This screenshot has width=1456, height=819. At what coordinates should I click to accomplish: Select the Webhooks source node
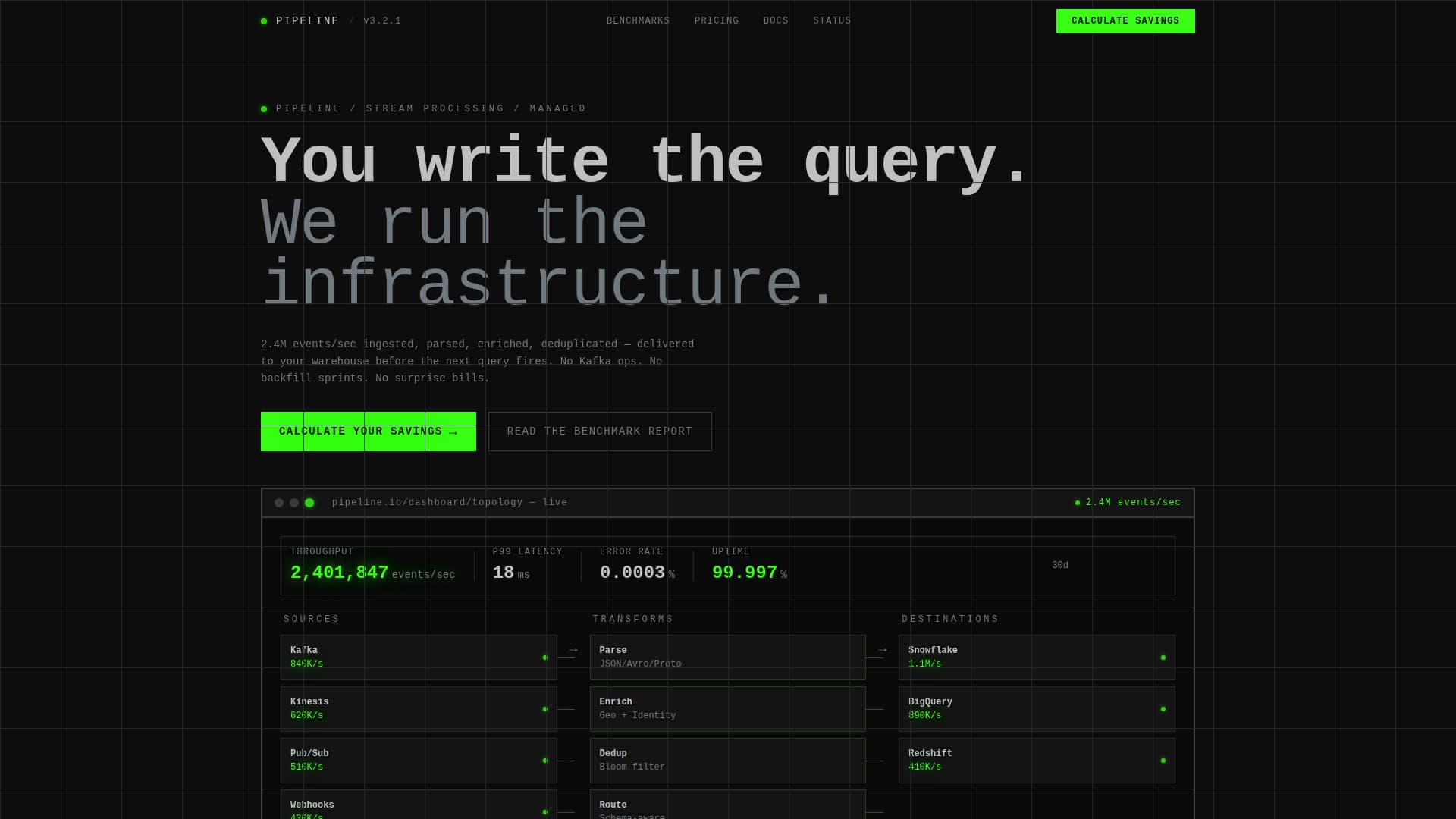pos(419,805)
